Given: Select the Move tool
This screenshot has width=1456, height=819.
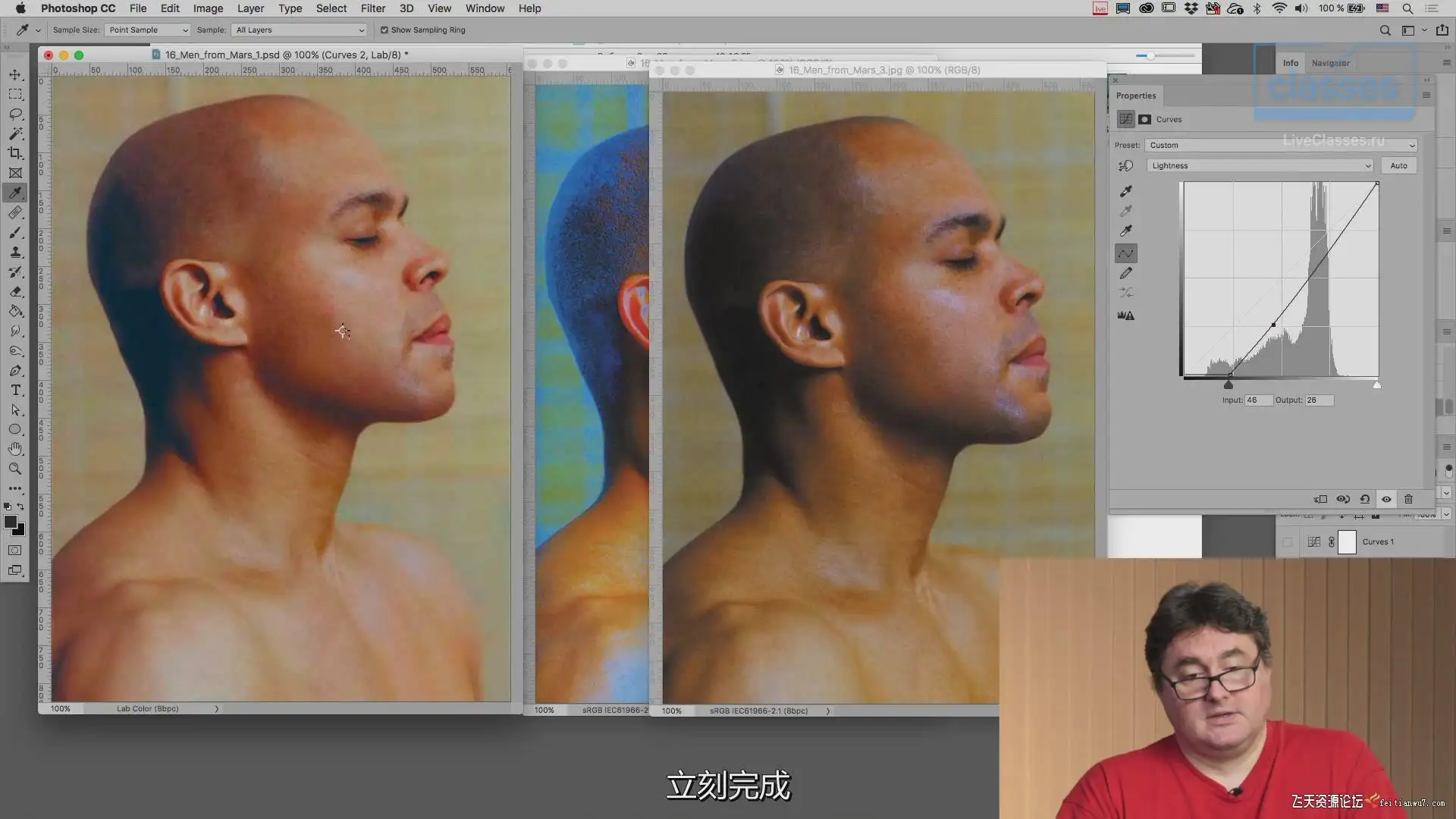Looking at the screenshot, I should coord(15,74).
